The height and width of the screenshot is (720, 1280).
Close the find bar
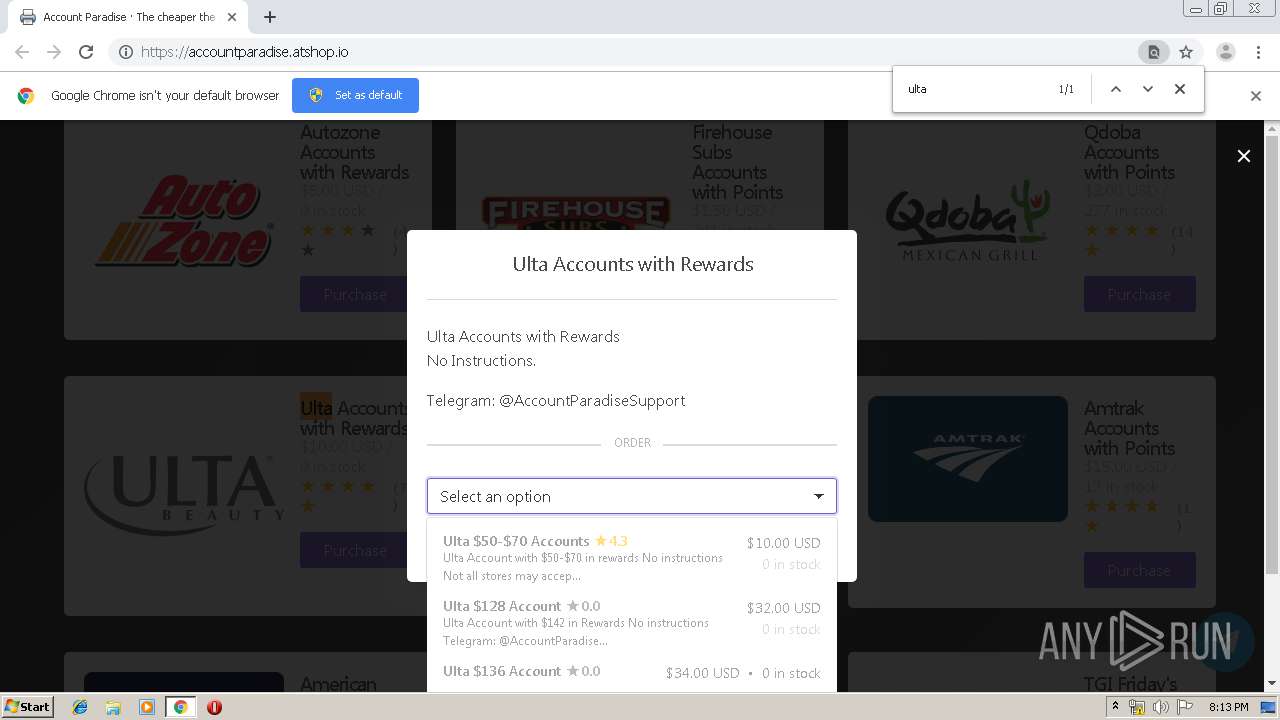click(x=1180, y=89)
